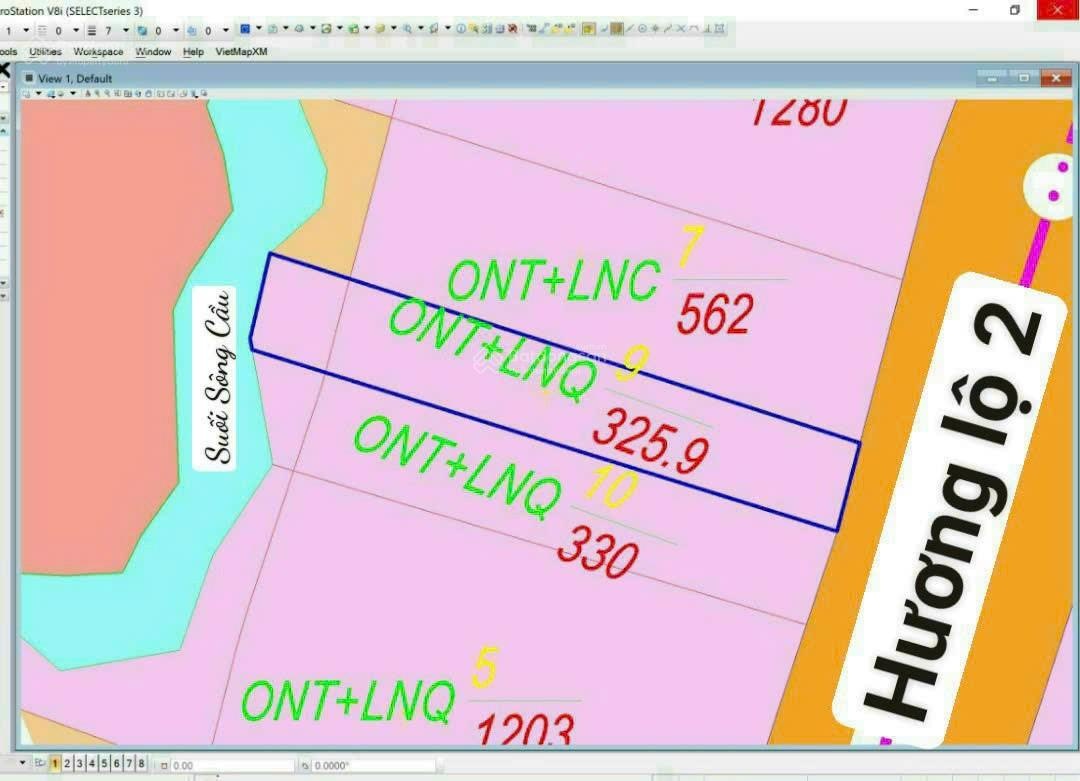Click the highlighted AccuSnap toggle icon
1080x781 pixels.
(x=589, y=29)
